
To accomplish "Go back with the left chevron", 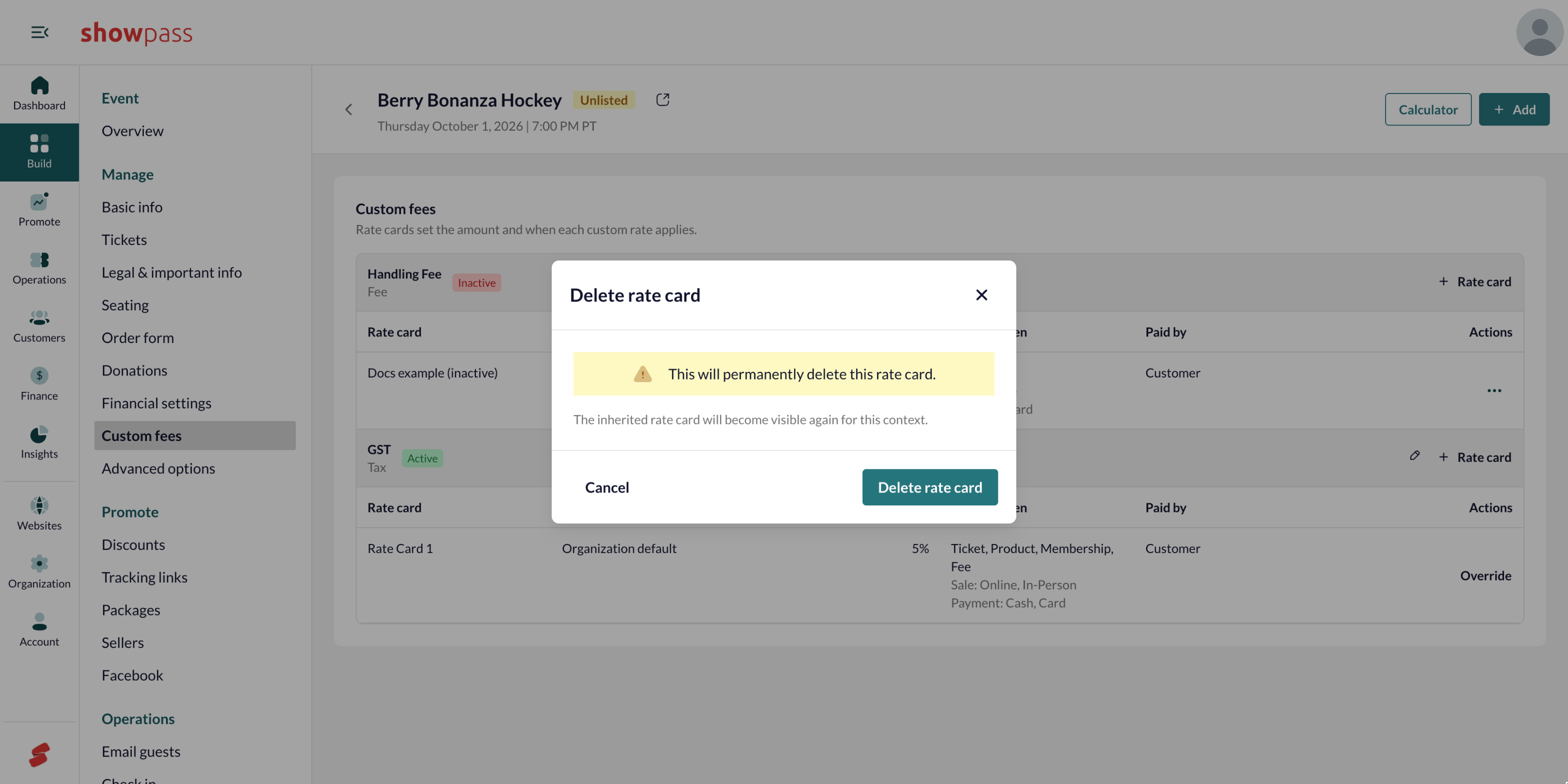I will point(348,109).
